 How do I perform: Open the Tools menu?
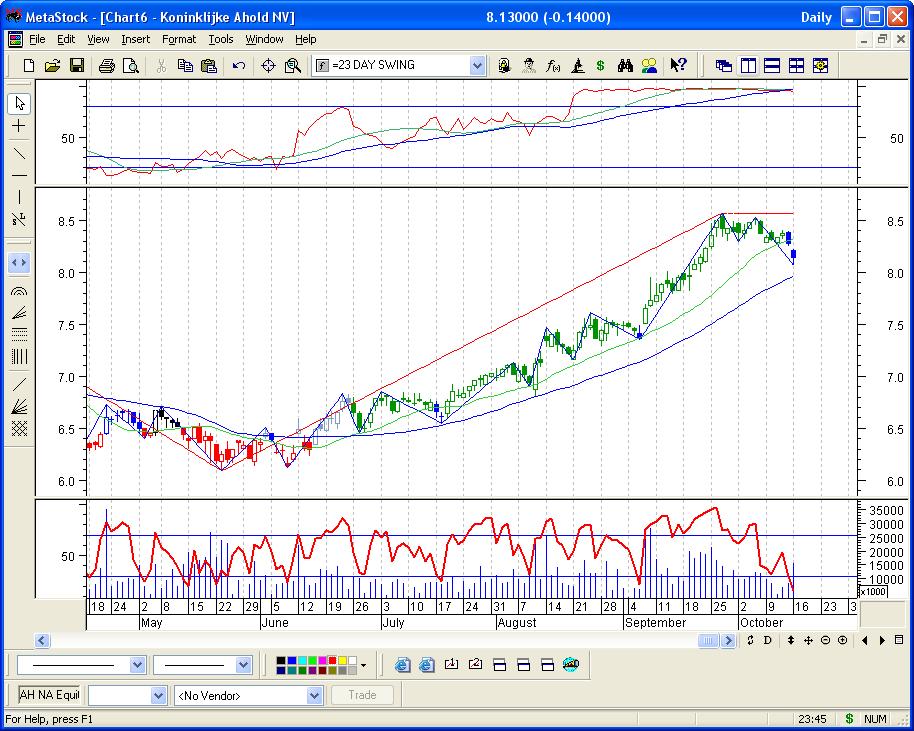221,39
